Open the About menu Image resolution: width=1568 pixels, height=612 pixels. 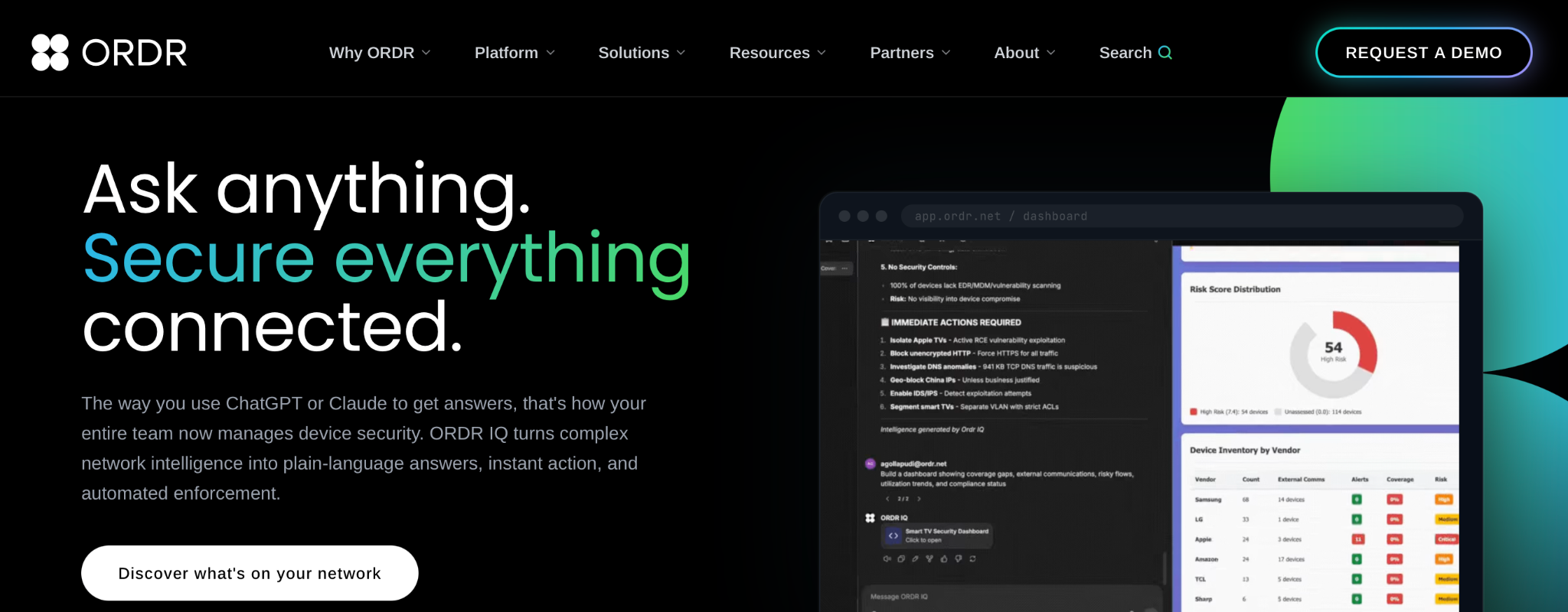tap(1024, 53)
